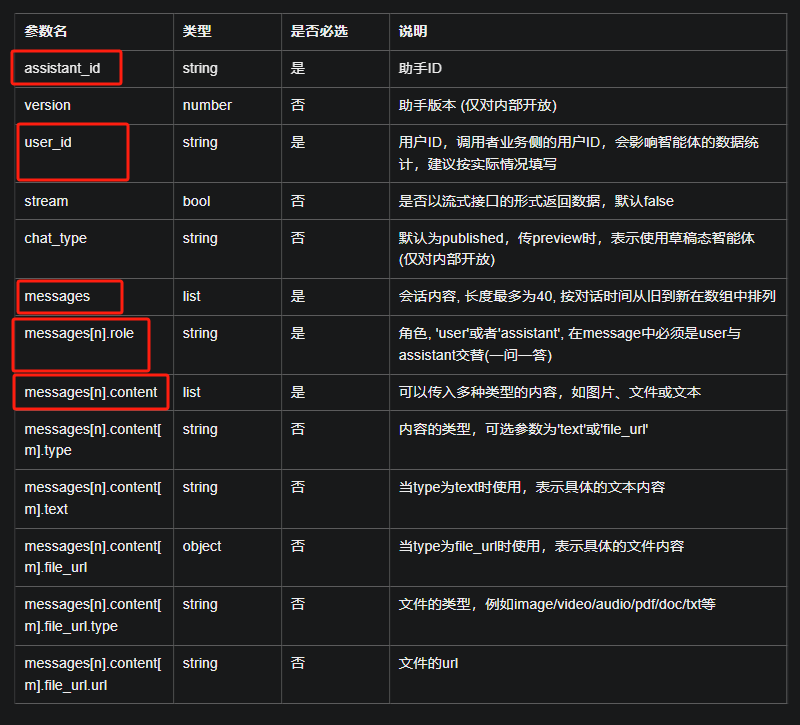Click the string type in assistant_id row
The width and height of the screenshot is (800, 725).
click(200, 68)
